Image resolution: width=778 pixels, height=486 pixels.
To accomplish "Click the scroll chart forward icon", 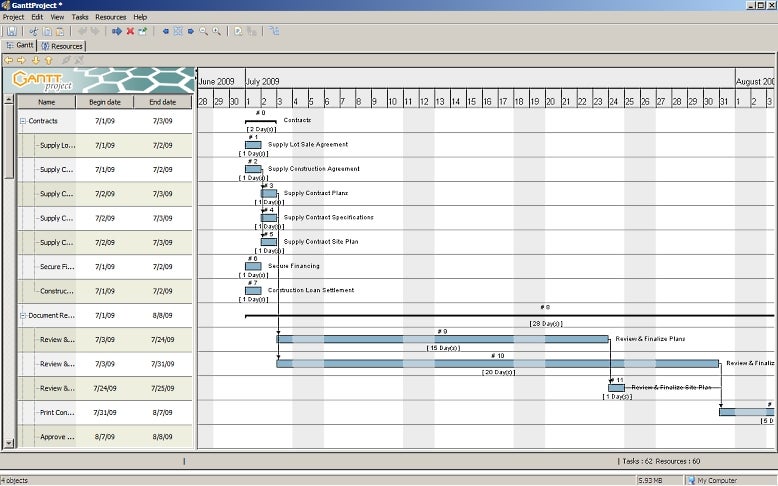I will 191,31.
